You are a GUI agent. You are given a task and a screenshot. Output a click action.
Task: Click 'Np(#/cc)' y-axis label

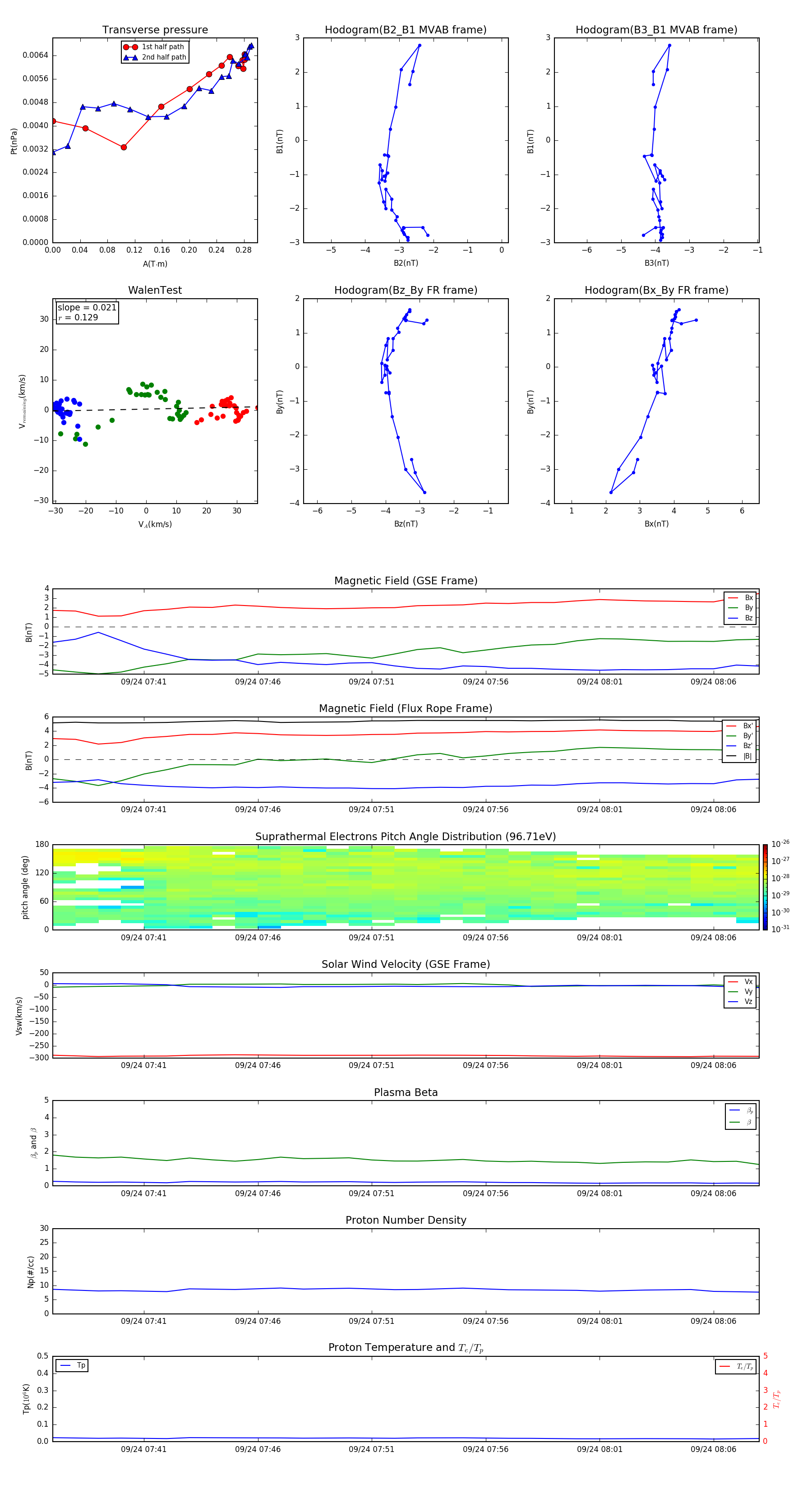pos(31,1271)
